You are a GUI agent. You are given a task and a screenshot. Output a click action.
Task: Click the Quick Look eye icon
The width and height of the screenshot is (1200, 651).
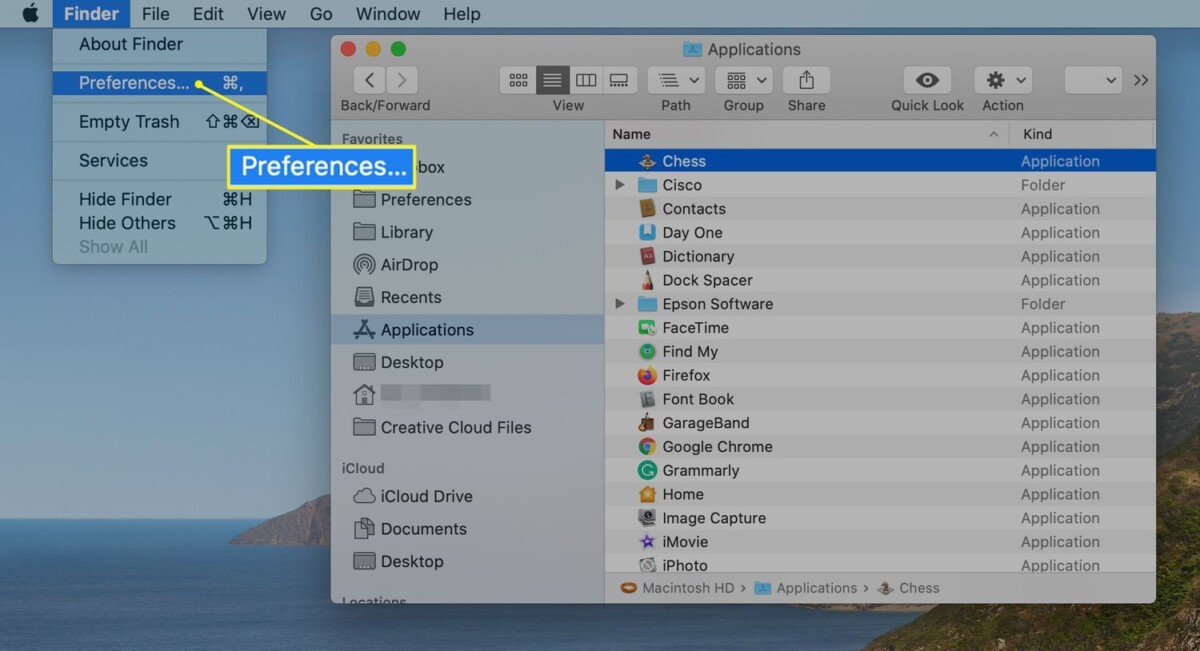(927, 80)
